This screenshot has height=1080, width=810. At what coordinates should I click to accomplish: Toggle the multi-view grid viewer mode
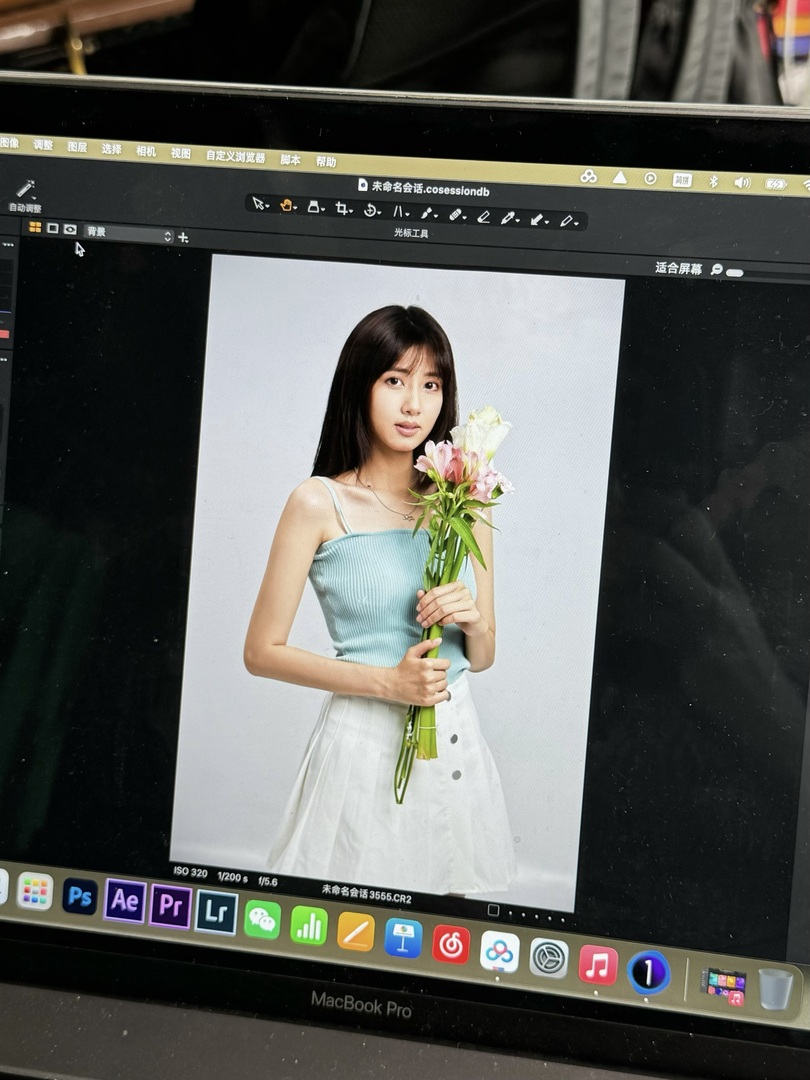35,227
